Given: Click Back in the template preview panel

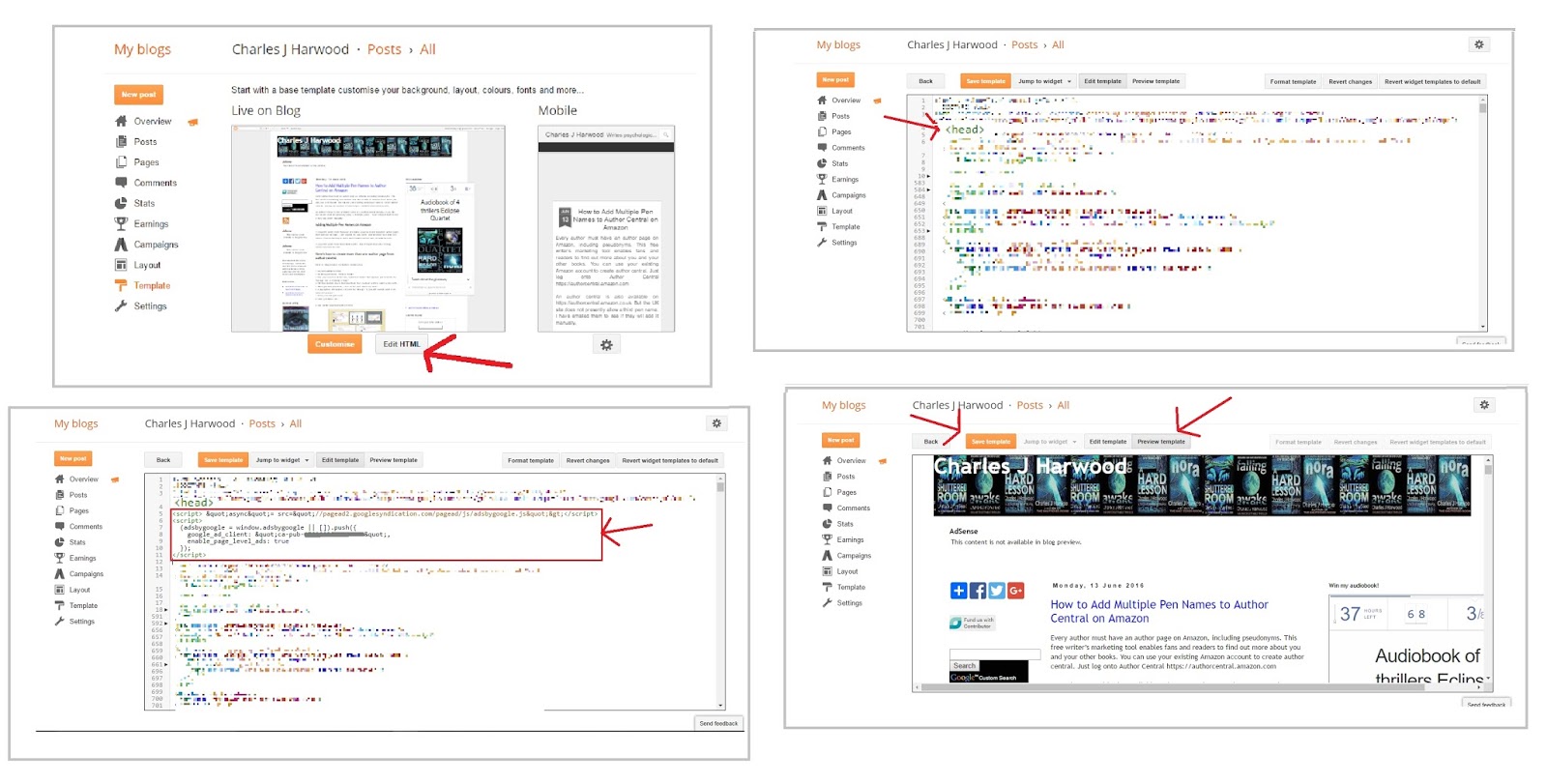Looking at the screenshot, I should click(931, 442).
